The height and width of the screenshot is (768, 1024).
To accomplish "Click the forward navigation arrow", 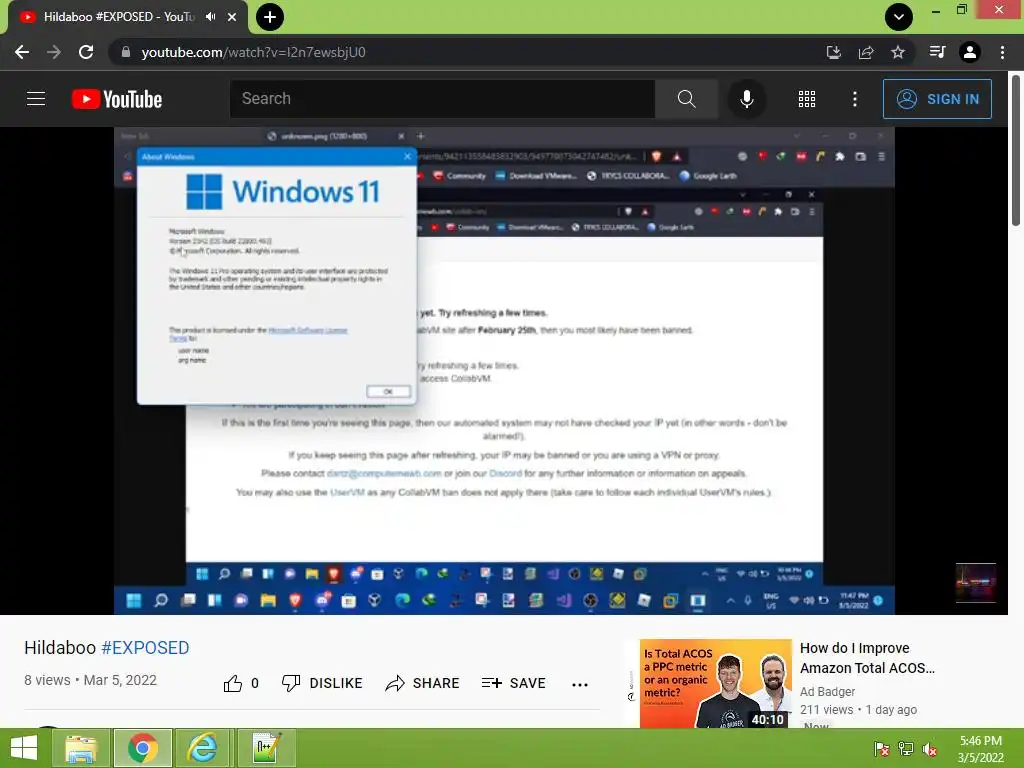I will click(x=54, y=52).
